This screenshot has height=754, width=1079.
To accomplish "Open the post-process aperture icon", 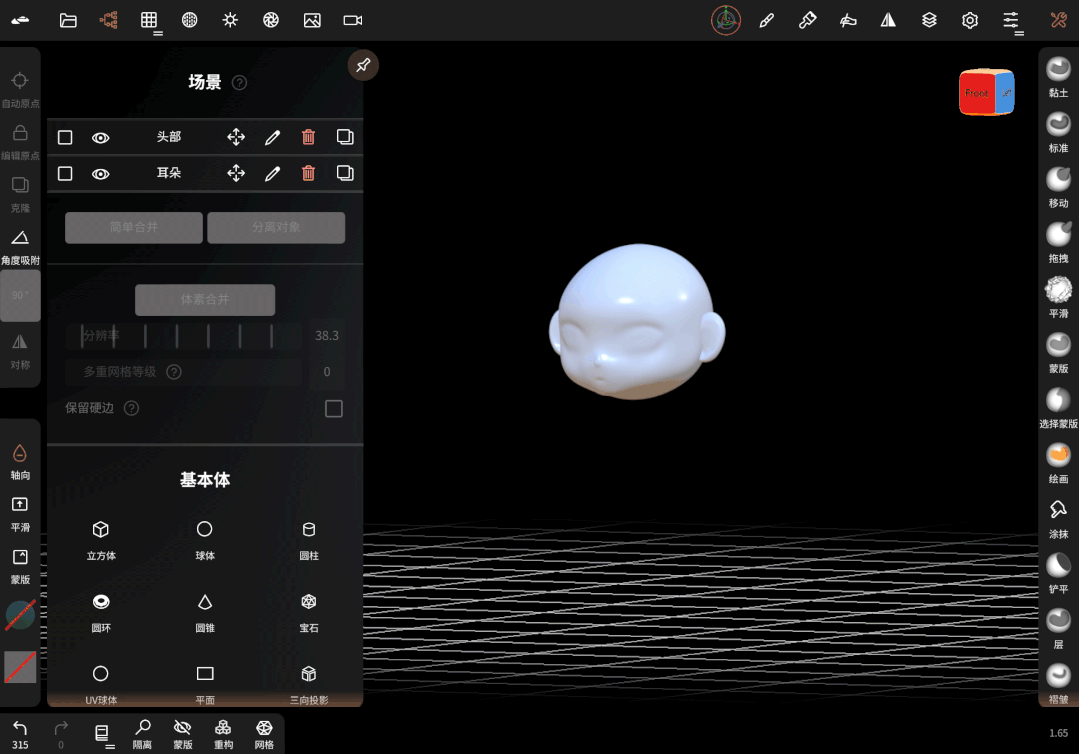I will pos(271,21).
